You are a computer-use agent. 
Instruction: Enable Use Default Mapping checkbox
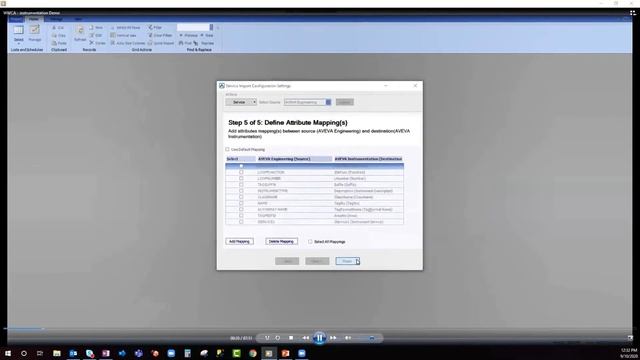[228, 149]
